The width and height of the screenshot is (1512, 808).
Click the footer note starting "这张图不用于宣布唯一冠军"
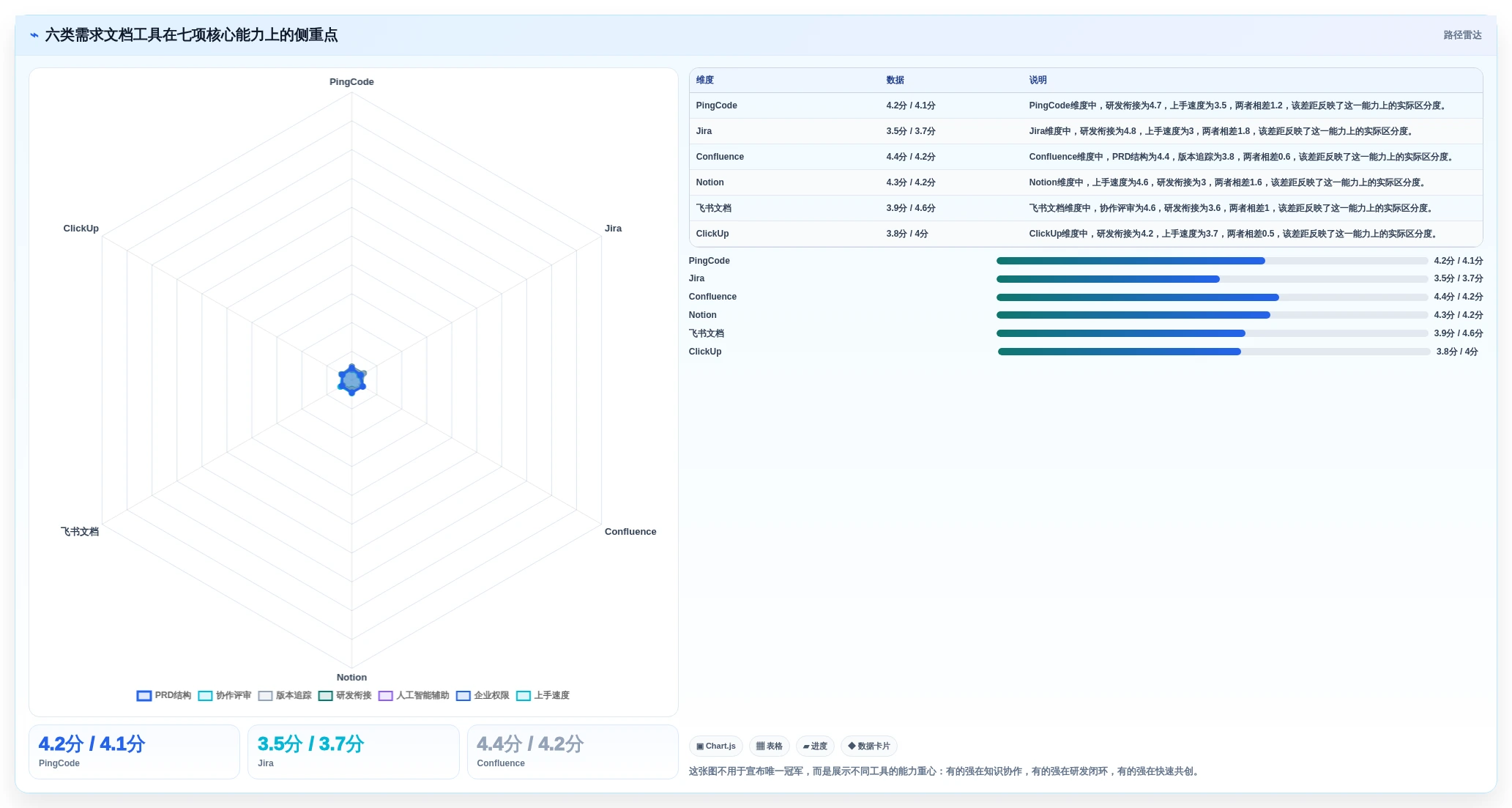[946, 771]
